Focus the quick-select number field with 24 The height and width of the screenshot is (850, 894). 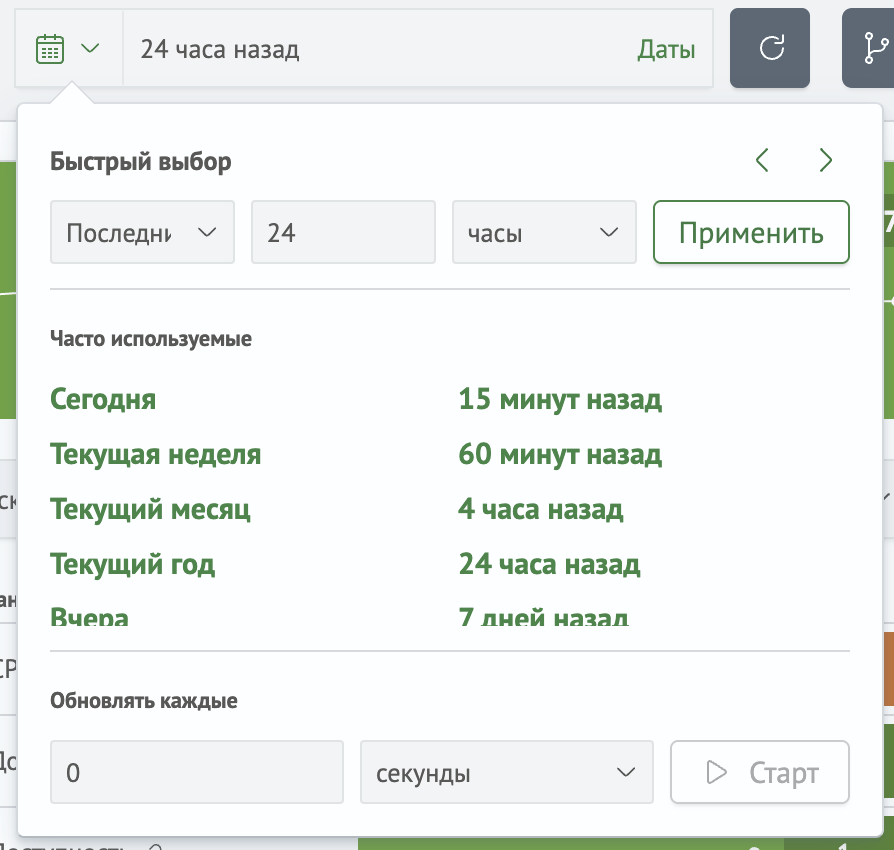pyautogui.click(x=343, y=232)
